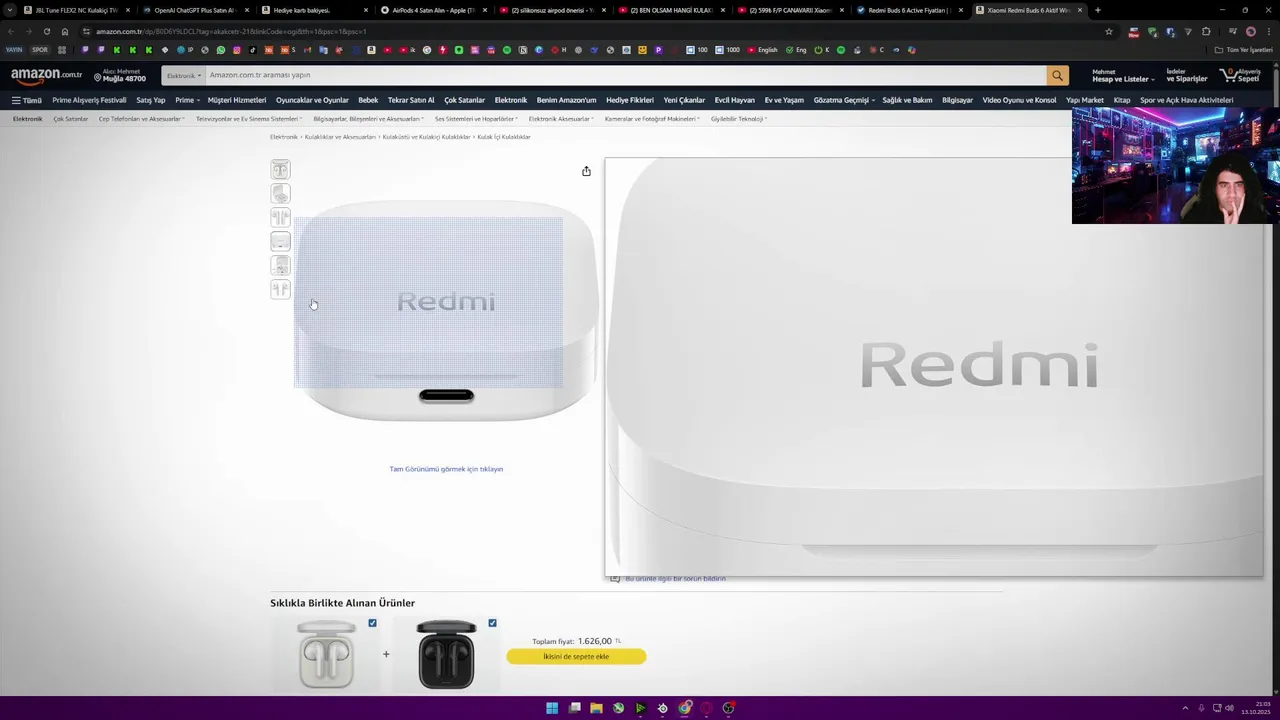Image resolution: width=1280 pixels, height=720 pixels.
Task: Click the black Redmi Buds bundle image
Action: click(446, 655)
